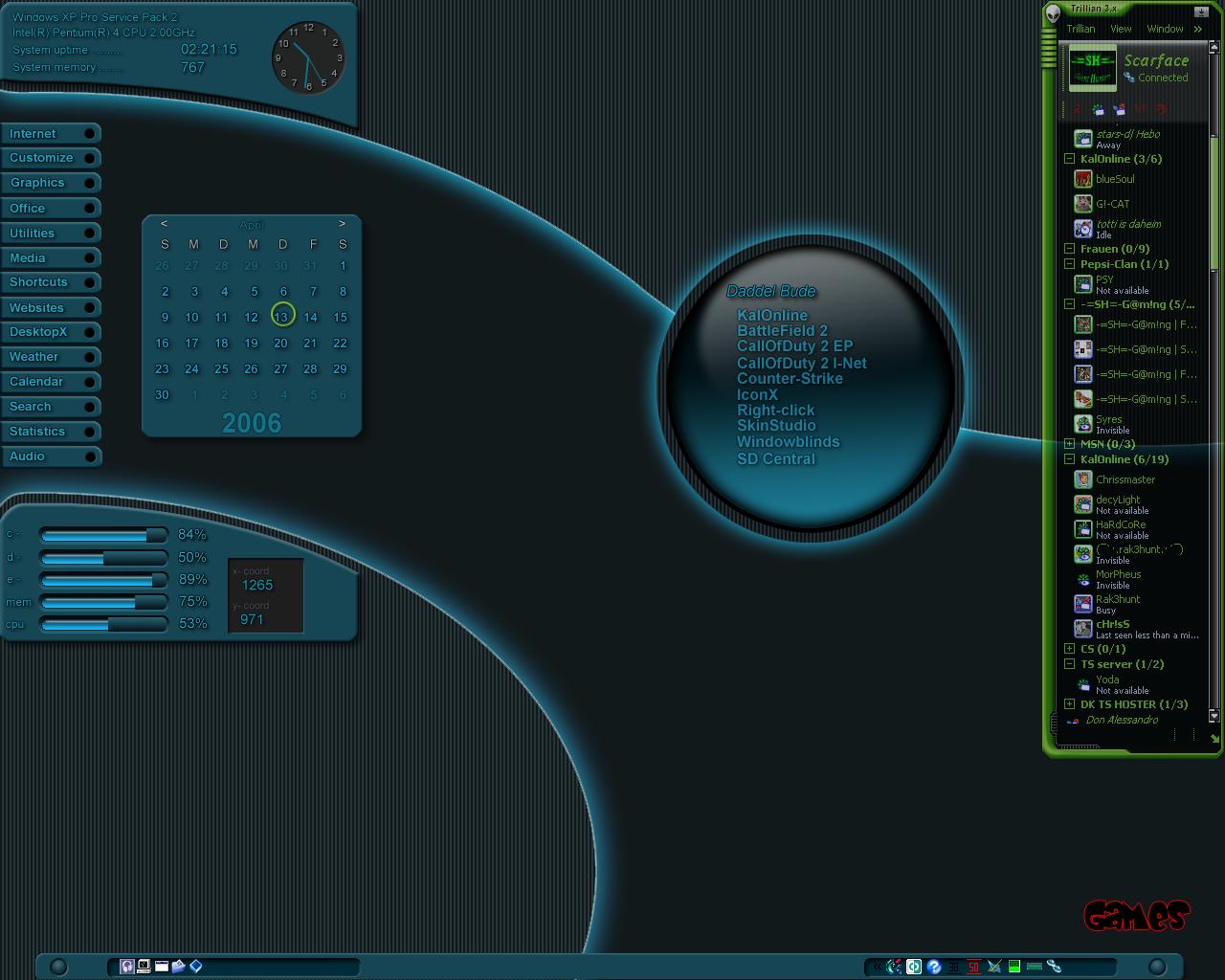Click the PSY contact icon
This screenshot has width=1225, height=980.
click(x=1082, y=284)
